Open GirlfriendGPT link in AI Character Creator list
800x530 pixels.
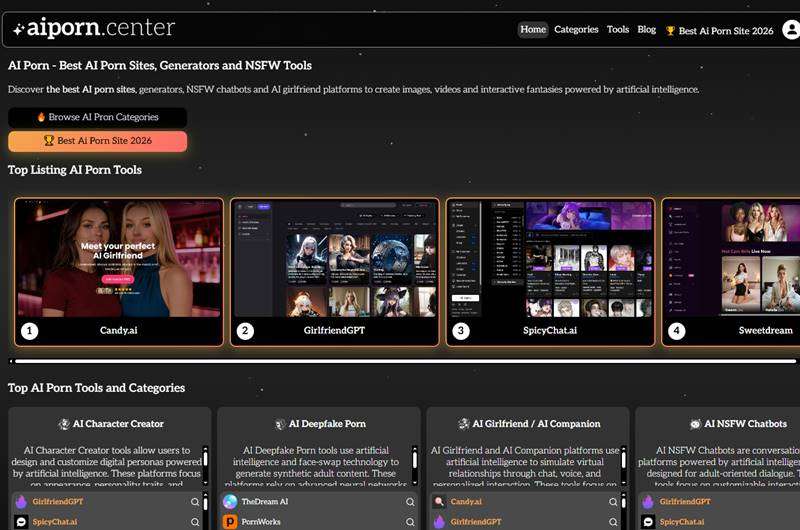(x=58, y=502)
